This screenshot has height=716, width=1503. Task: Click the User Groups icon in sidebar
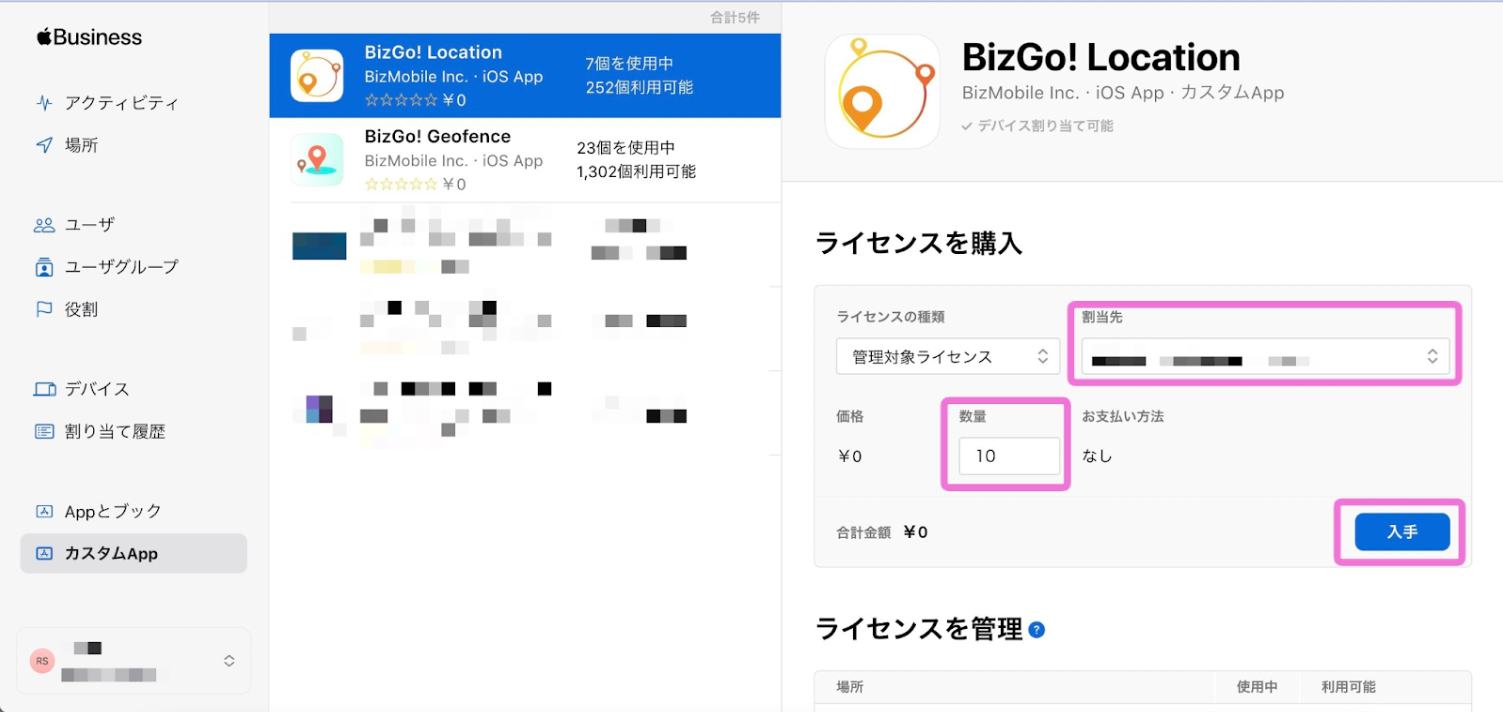pyautogui.click(x=44, y=267)
